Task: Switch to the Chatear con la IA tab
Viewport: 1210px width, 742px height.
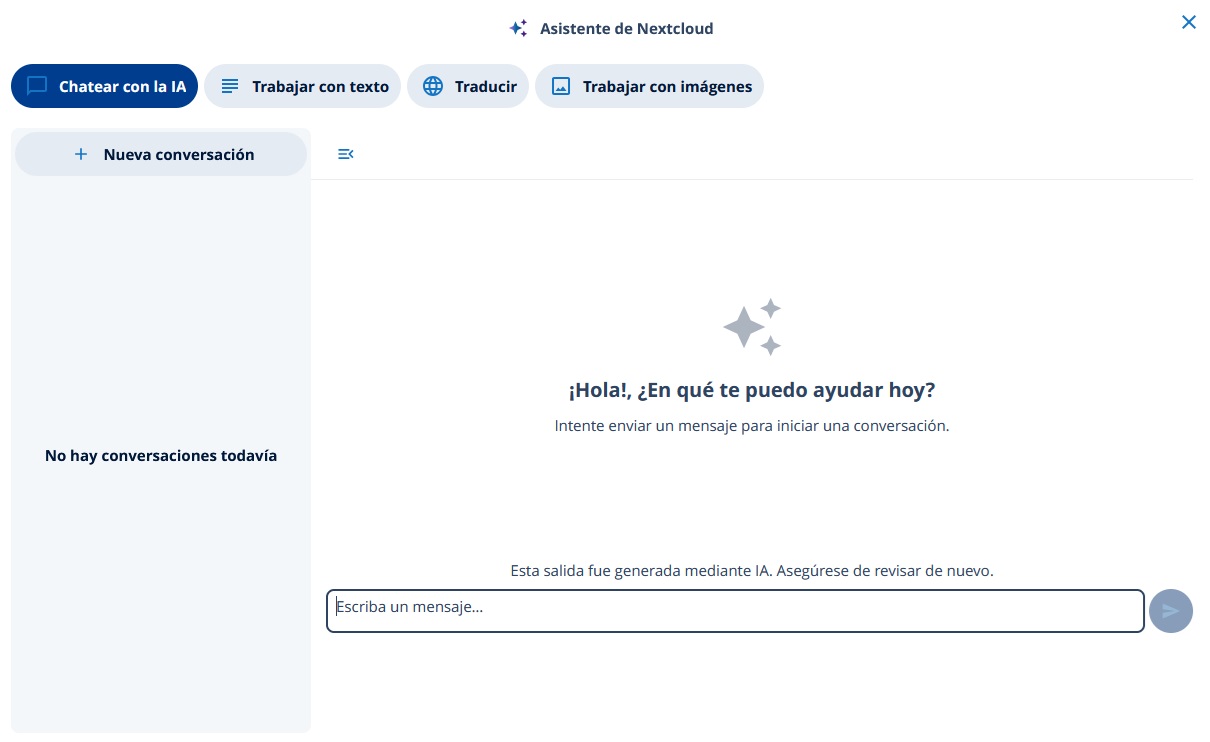Action: click(x=105, y=86)
